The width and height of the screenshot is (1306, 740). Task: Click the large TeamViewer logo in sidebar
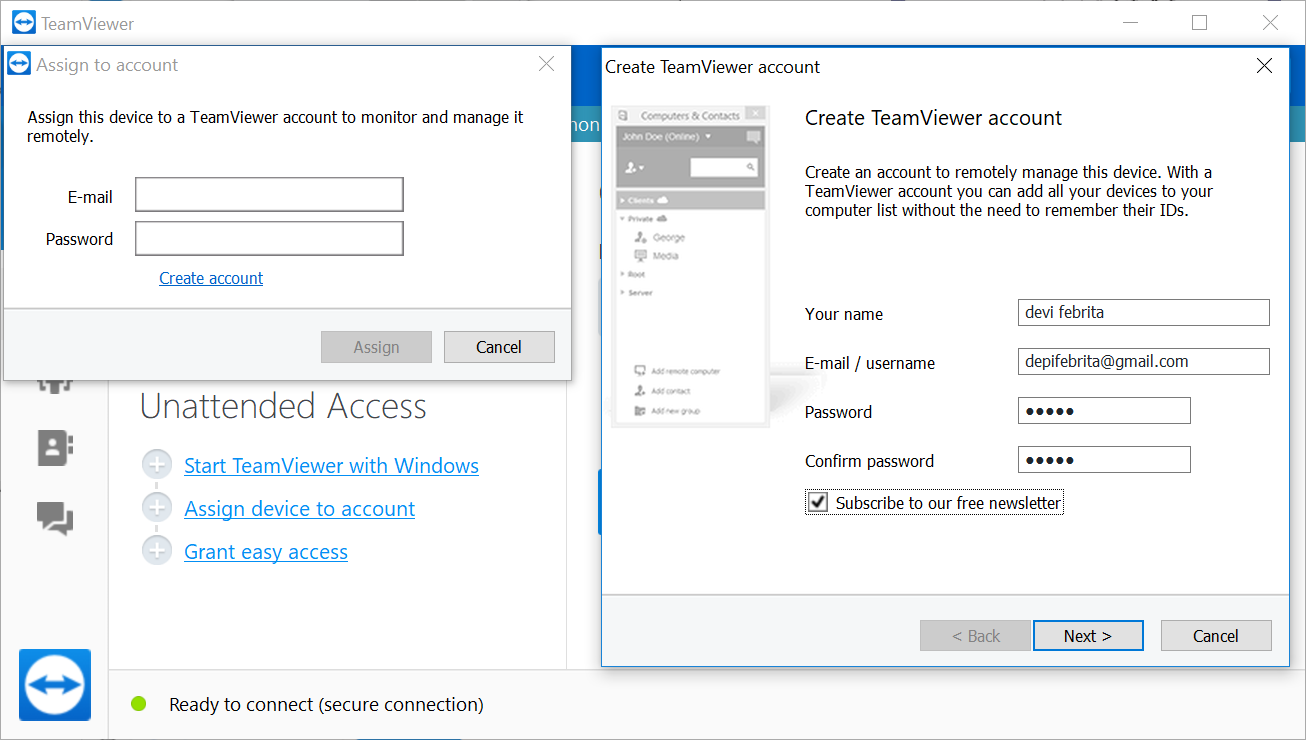point(55,685)
